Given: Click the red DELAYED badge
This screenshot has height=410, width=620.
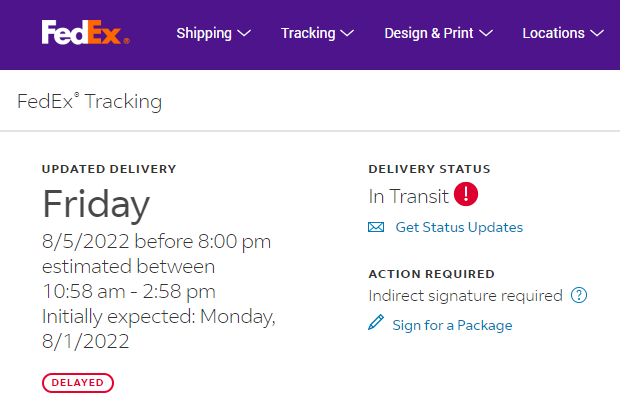Looking at the screenshot, I should pos(78,382).
